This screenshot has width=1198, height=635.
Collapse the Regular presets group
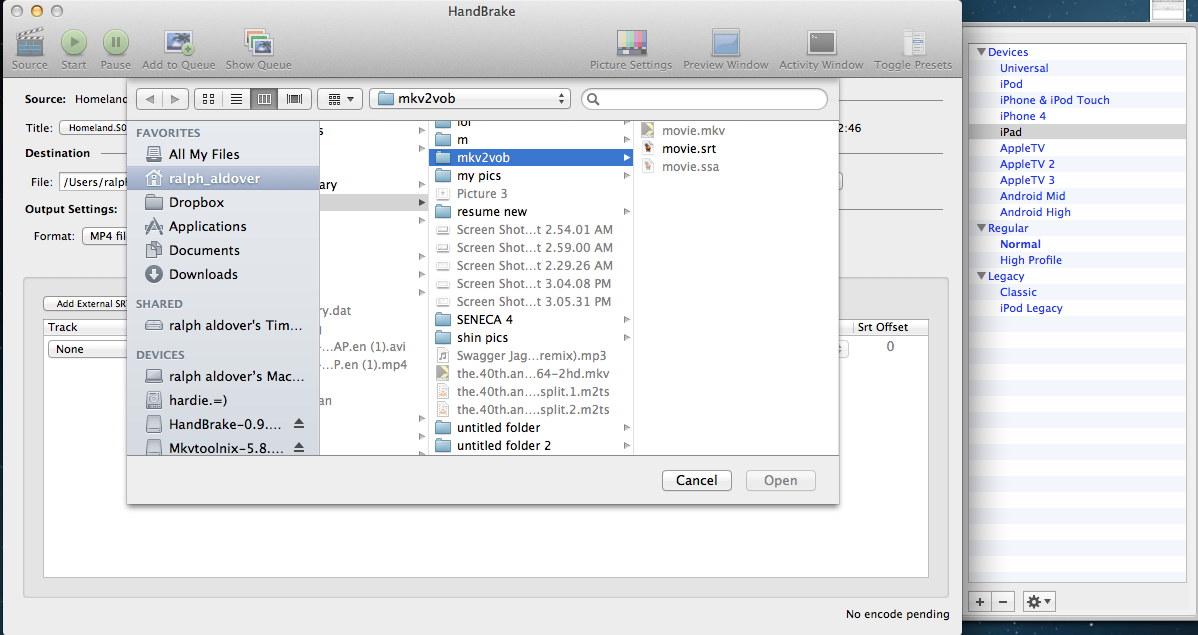[x=981, y=228]
